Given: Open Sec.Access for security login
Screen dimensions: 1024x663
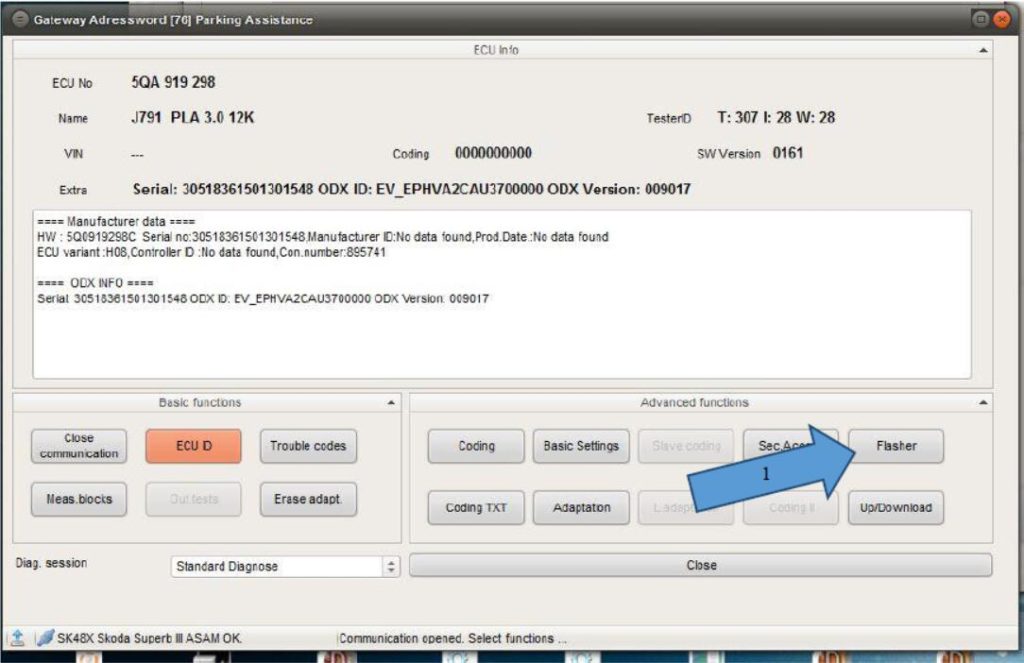Looking at the screenshot, I should (x=790, y=446).
